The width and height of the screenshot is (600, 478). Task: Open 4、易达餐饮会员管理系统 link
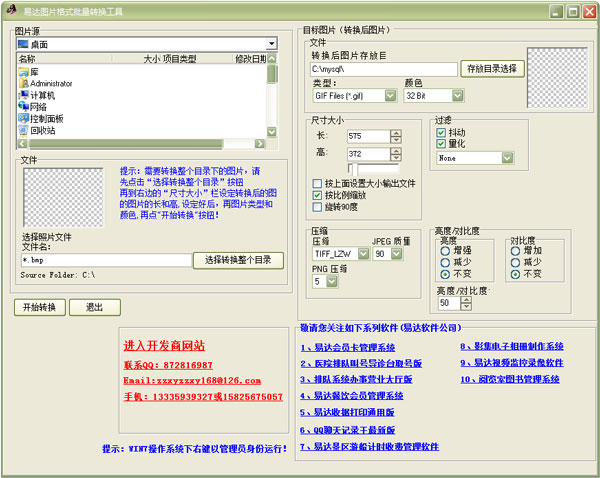(352, 396)
